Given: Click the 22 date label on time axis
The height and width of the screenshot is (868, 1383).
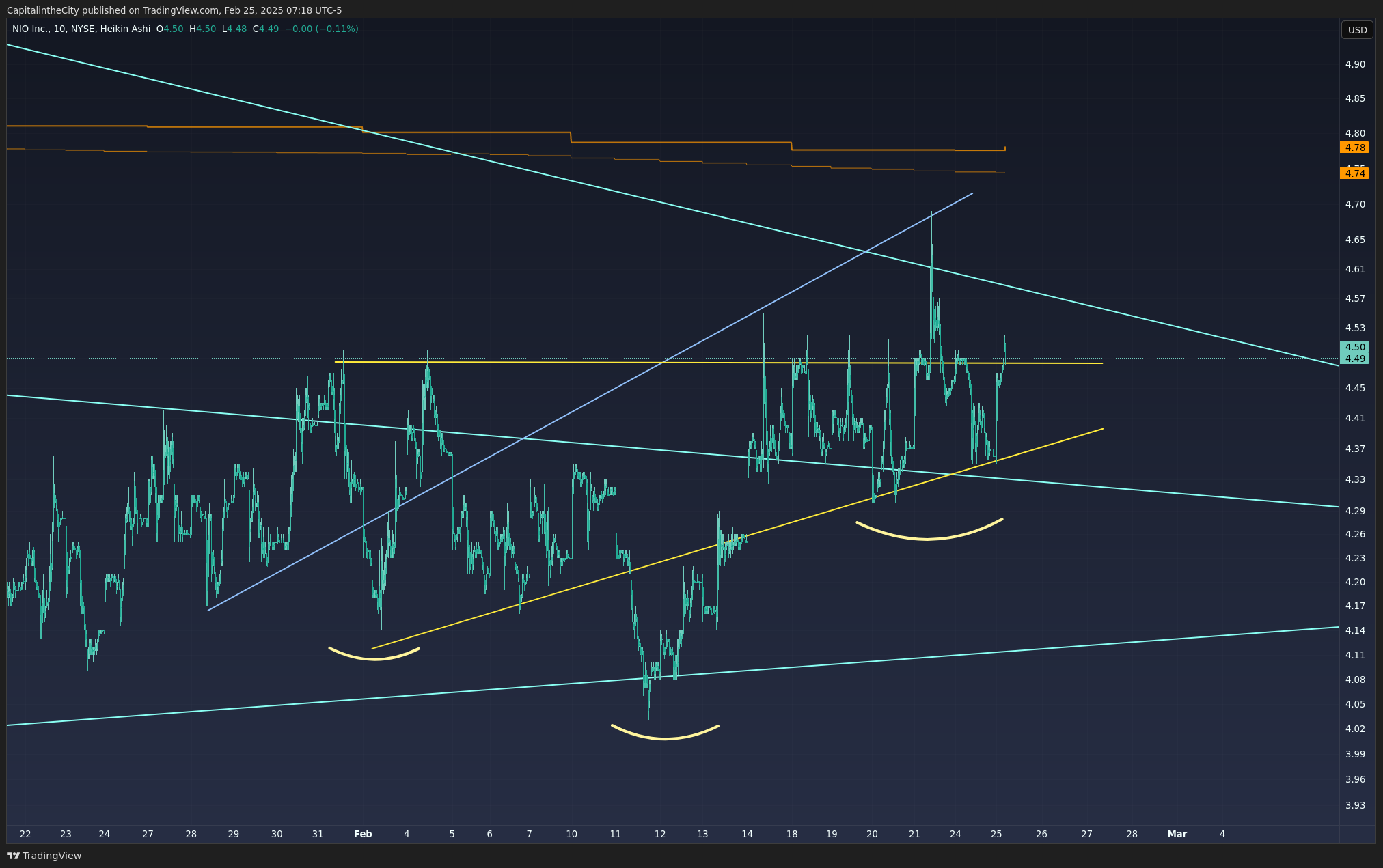Looking at the screenshot, I should (x=26, y=834).
